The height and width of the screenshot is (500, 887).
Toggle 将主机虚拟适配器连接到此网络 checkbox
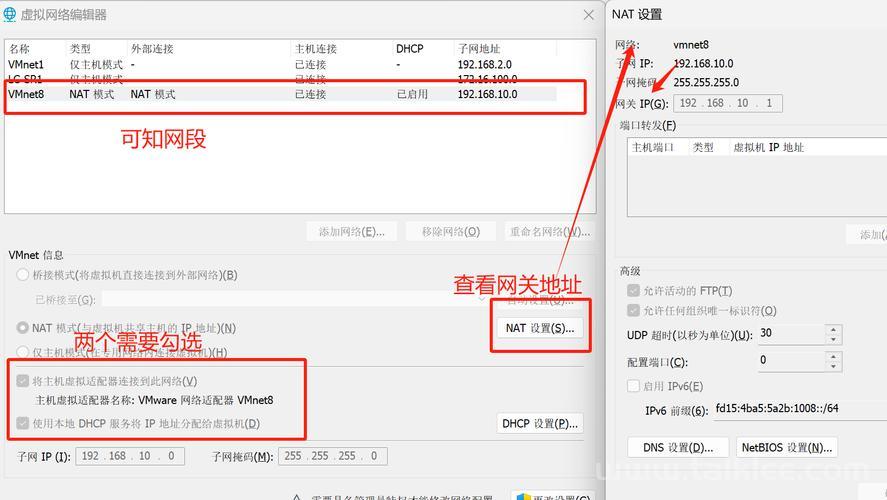[x=23, y=381]
